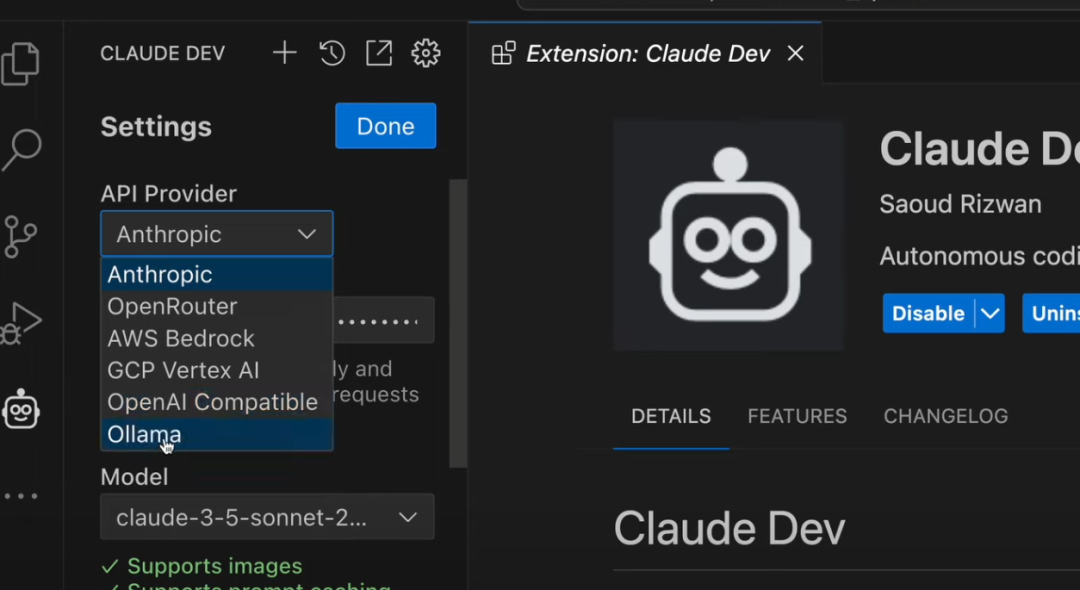Click the Claude Dev heading under Details
Viewport: 1080px width, 590px height.
(x=729, y=529)
